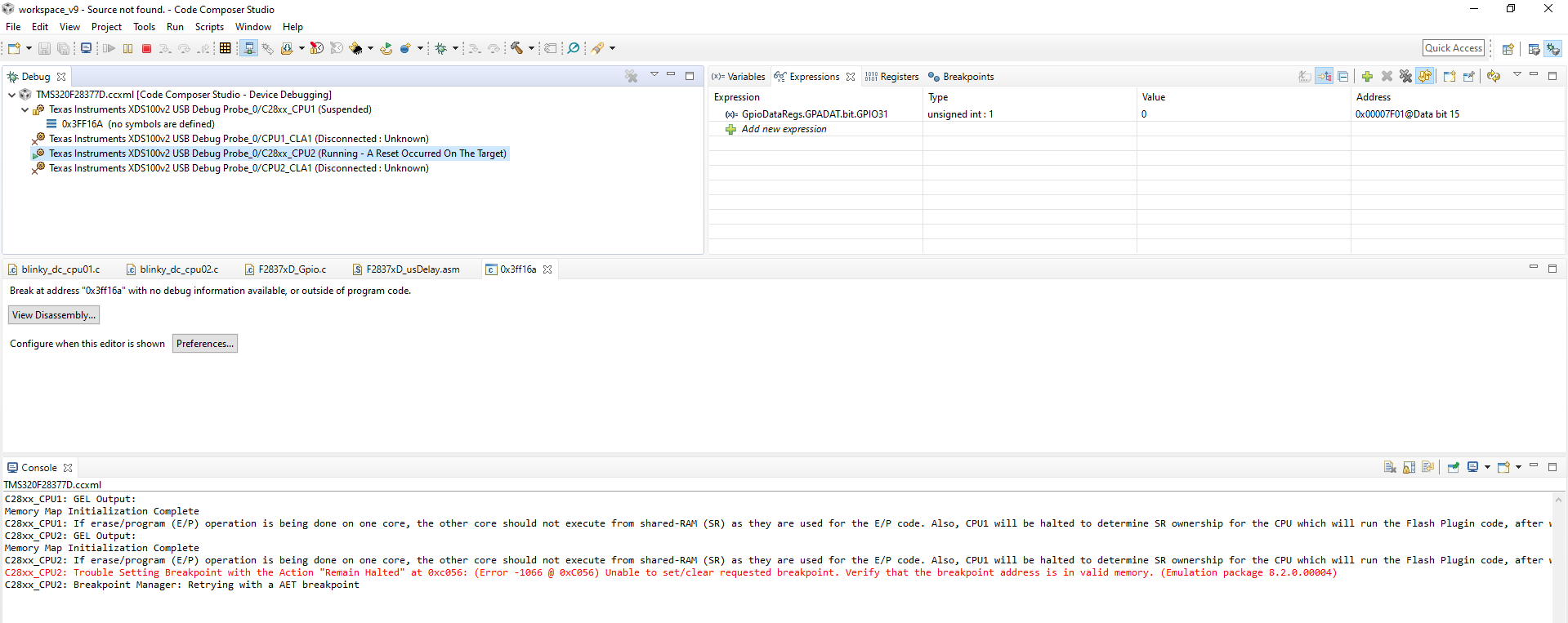Switch to the Registers tab
Viewport: 1568px width, 623px height.
891,77
